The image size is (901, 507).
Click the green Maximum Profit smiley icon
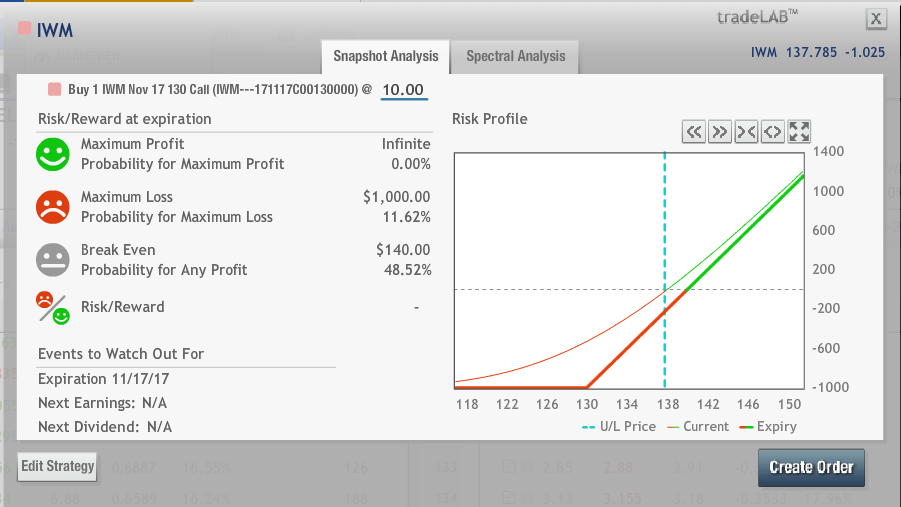tap(53, 154)
